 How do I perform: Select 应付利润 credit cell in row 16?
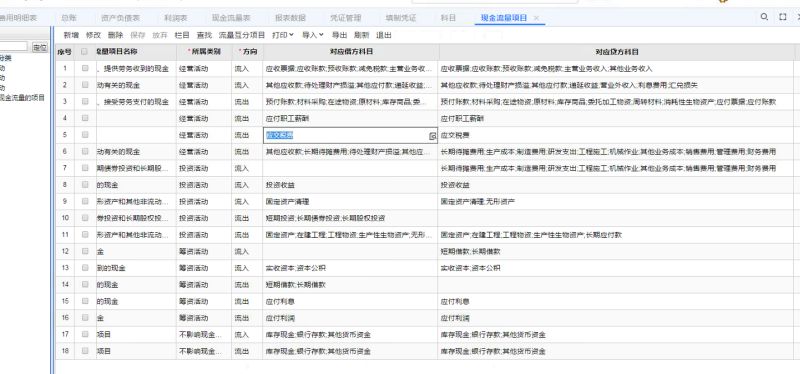tap(616, 318)
